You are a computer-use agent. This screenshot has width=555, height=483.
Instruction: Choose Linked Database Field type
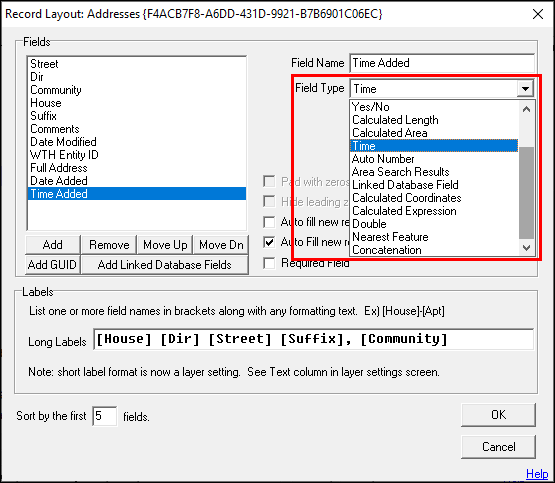434,185
